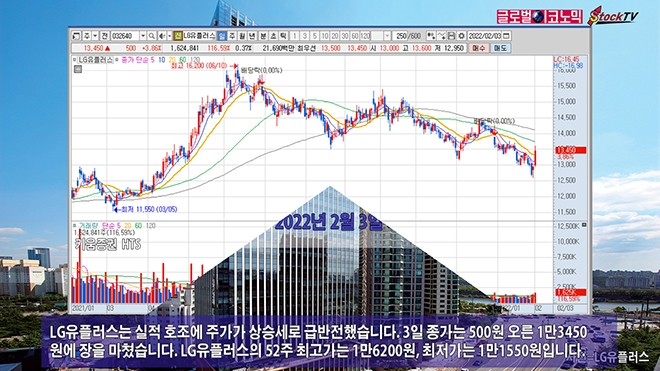Click the magnifier stock search icon
The width and height of the screenshot is (660, 371).
pyautogui.click(x=152, y=36)
